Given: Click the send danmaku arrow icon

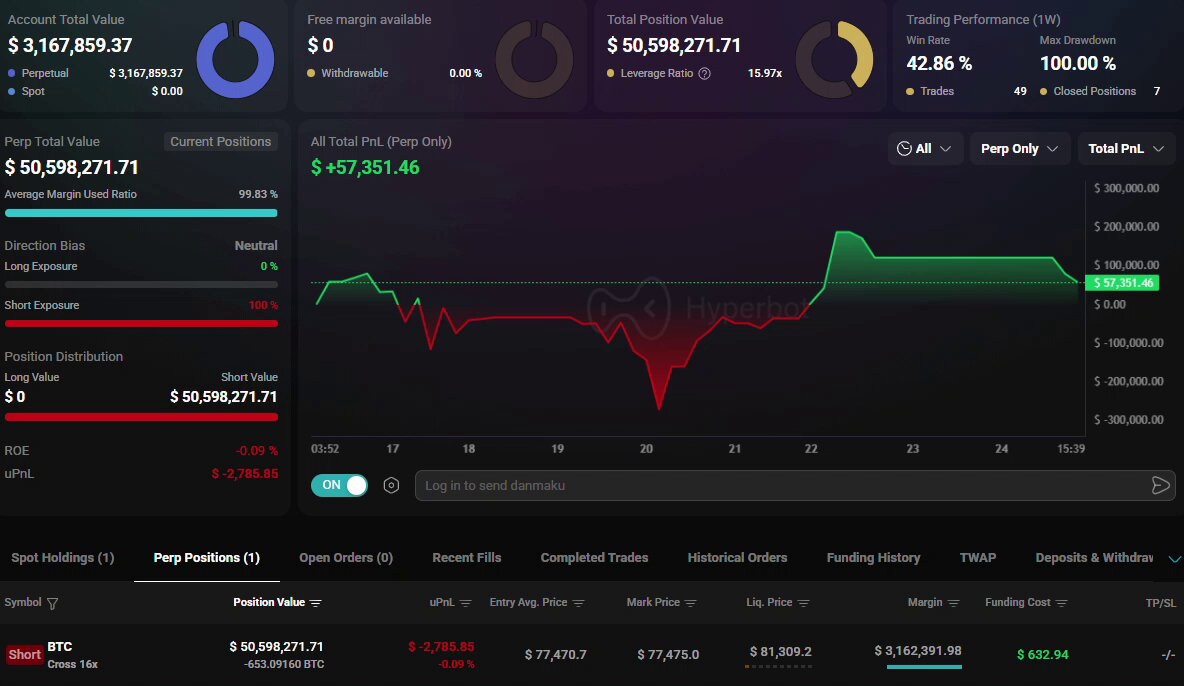Looking at the screenshot, I should click(1160, 485).
